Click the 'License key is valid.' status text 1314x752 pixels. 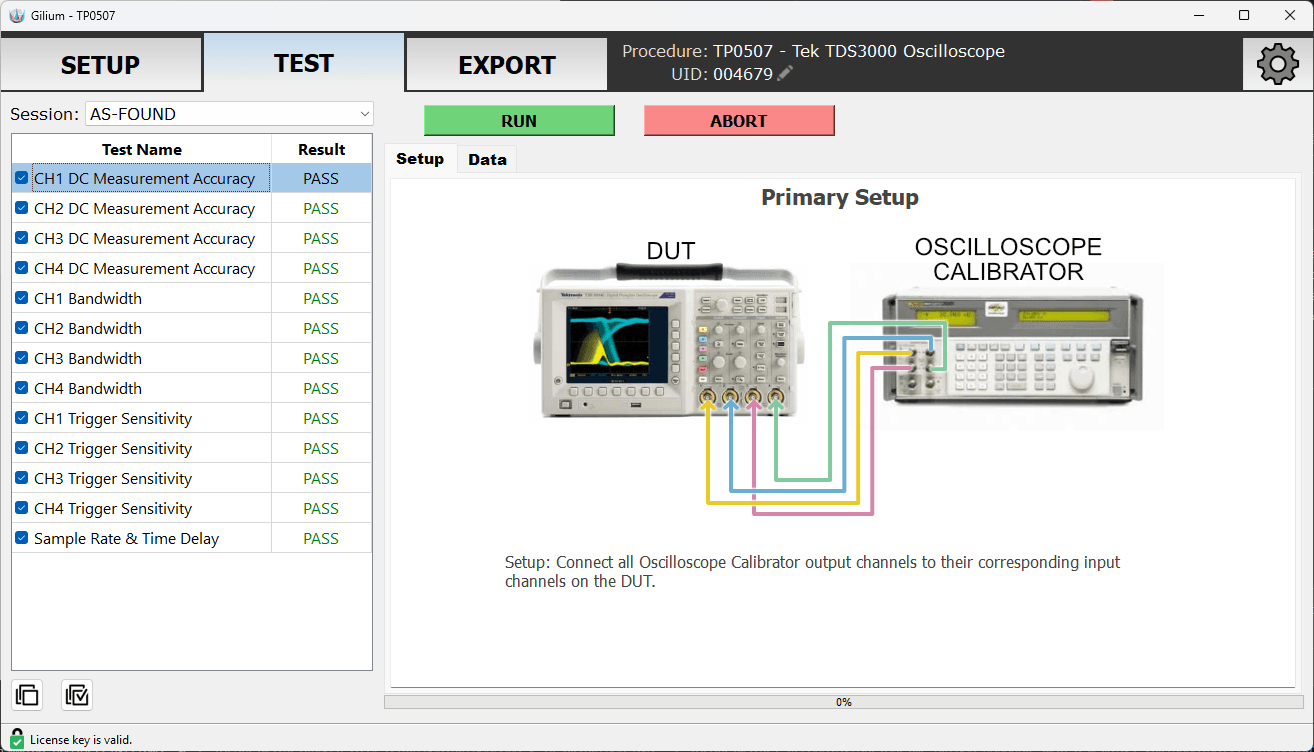(x=81, y=739)
